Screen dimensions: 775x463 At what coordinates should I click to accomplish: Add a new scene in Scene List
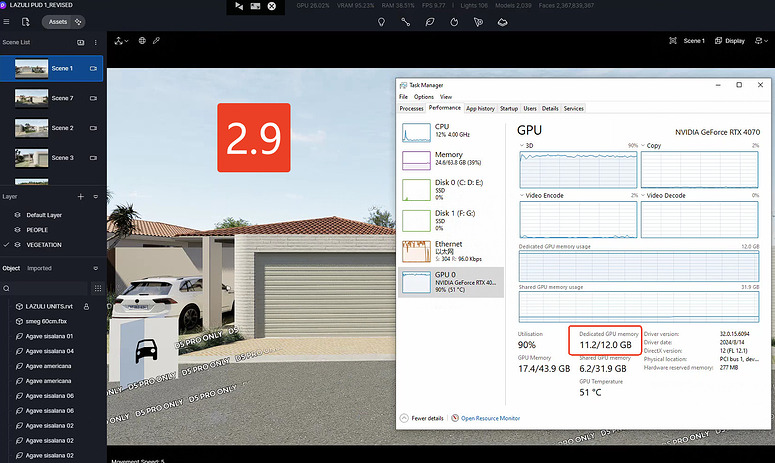point(81,42)
